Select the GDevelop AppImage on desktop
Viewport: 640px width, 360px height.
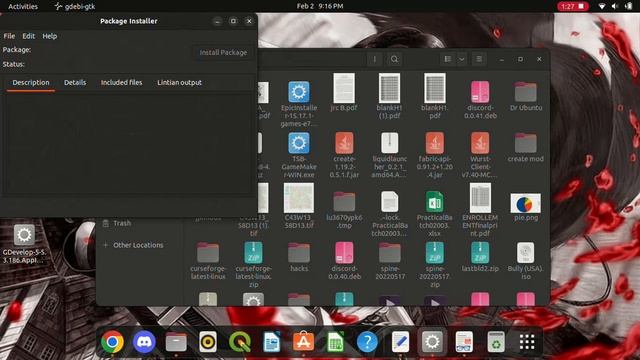tap(24, 244)
